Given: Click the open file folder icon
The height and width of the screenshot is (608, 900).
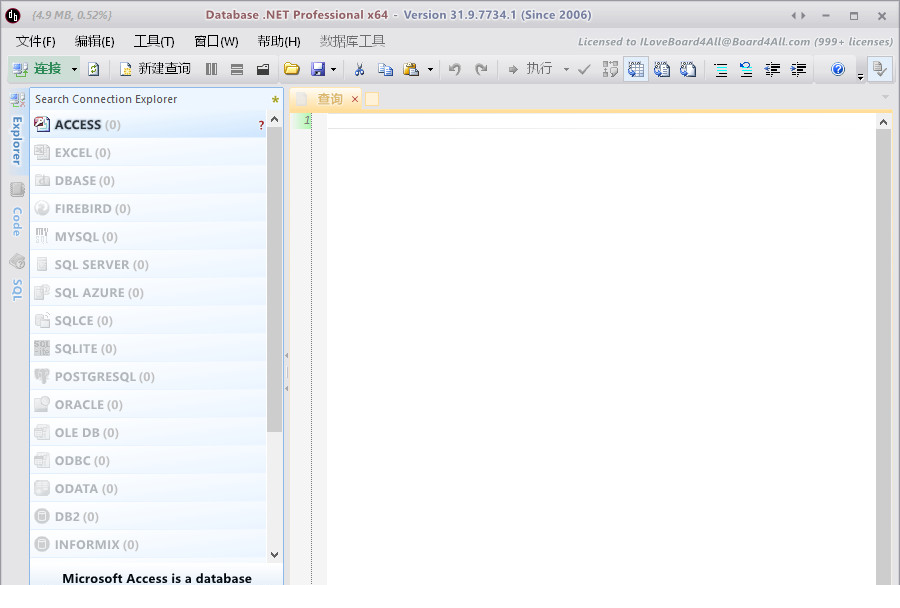Looking at the screenshot, I should [292, 69].
